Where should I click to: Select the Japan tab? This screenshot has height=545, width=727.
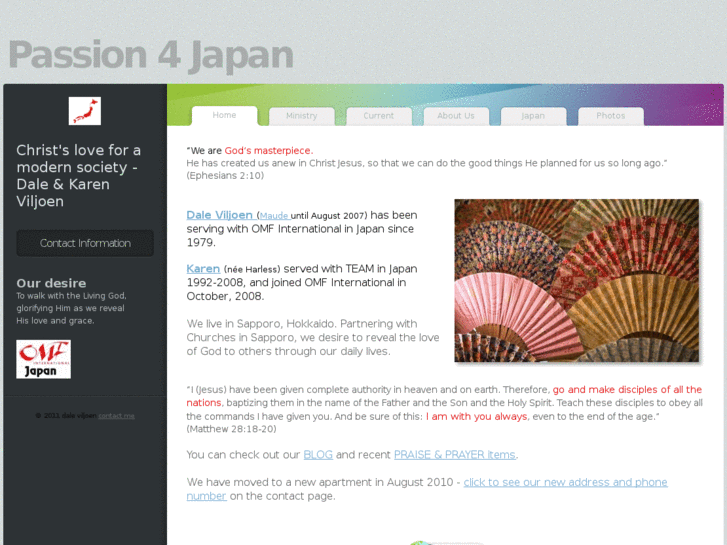click(533, 116)
